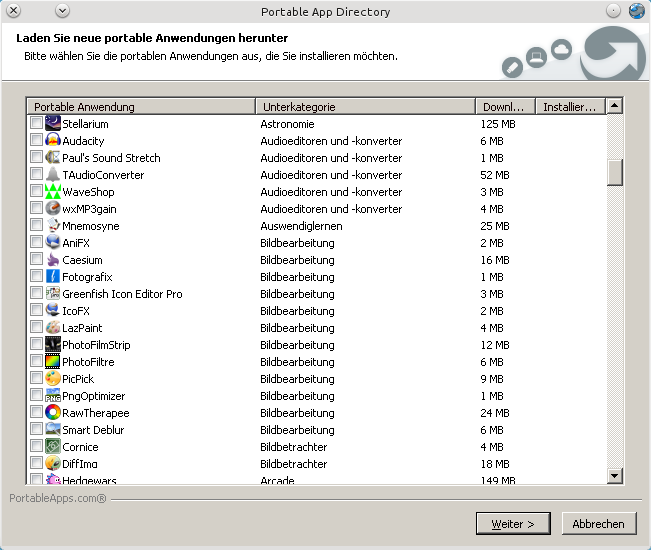This screenshot has width=651, height=550.
Task: Select the Smart Deblur checkbox
Action: pyautogui.click(x=37, y=430)
